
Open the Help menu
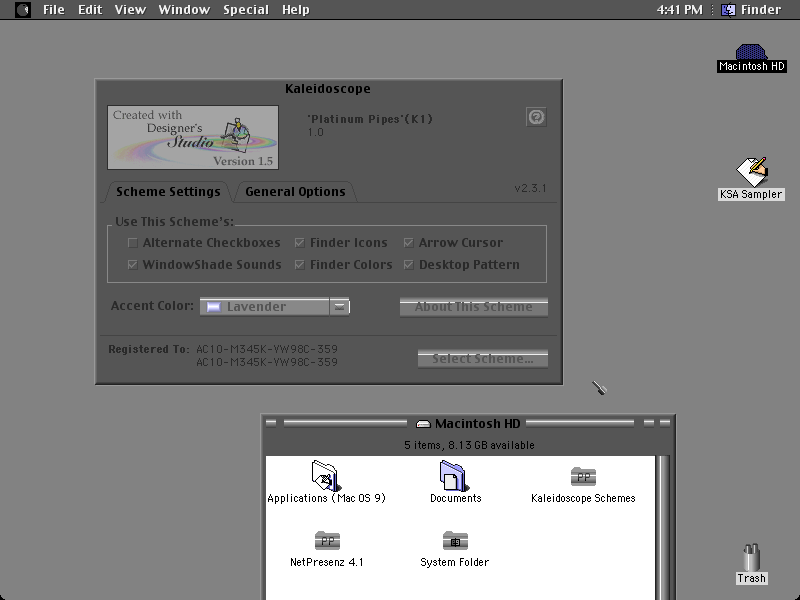(296, 10)
